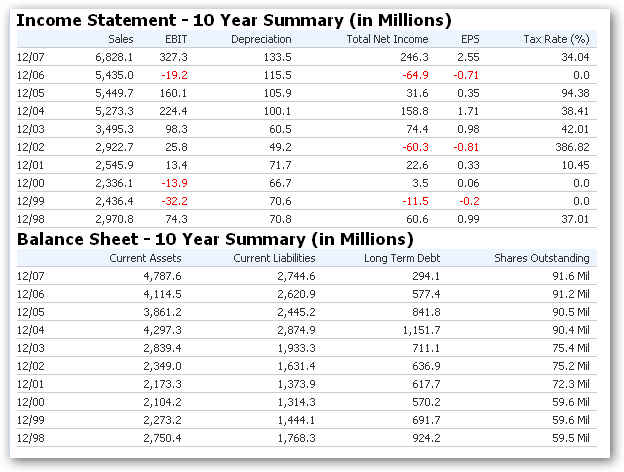The height and width of the screenshot is (472, 624).
Task: Select the 91.6 Mil shares outstanding cell
Action: point(569,275)
